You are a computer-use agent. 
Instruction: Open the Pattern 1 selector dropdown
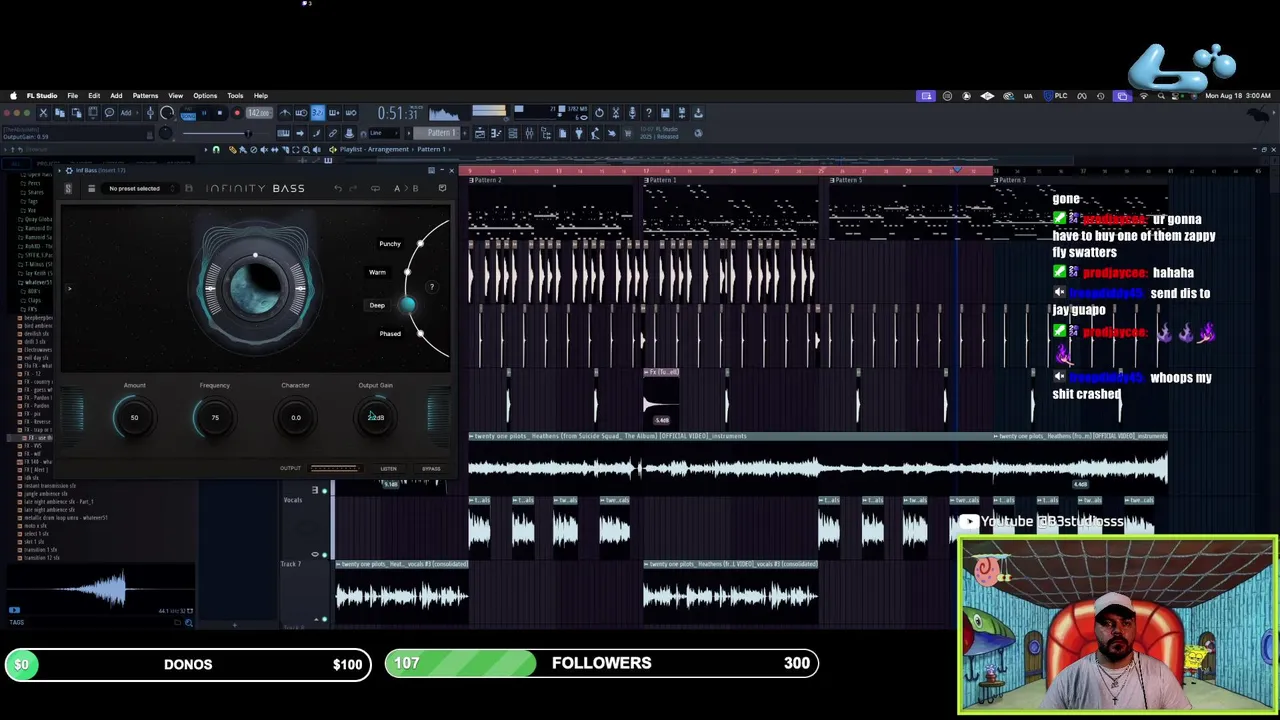tap(436, 133)
